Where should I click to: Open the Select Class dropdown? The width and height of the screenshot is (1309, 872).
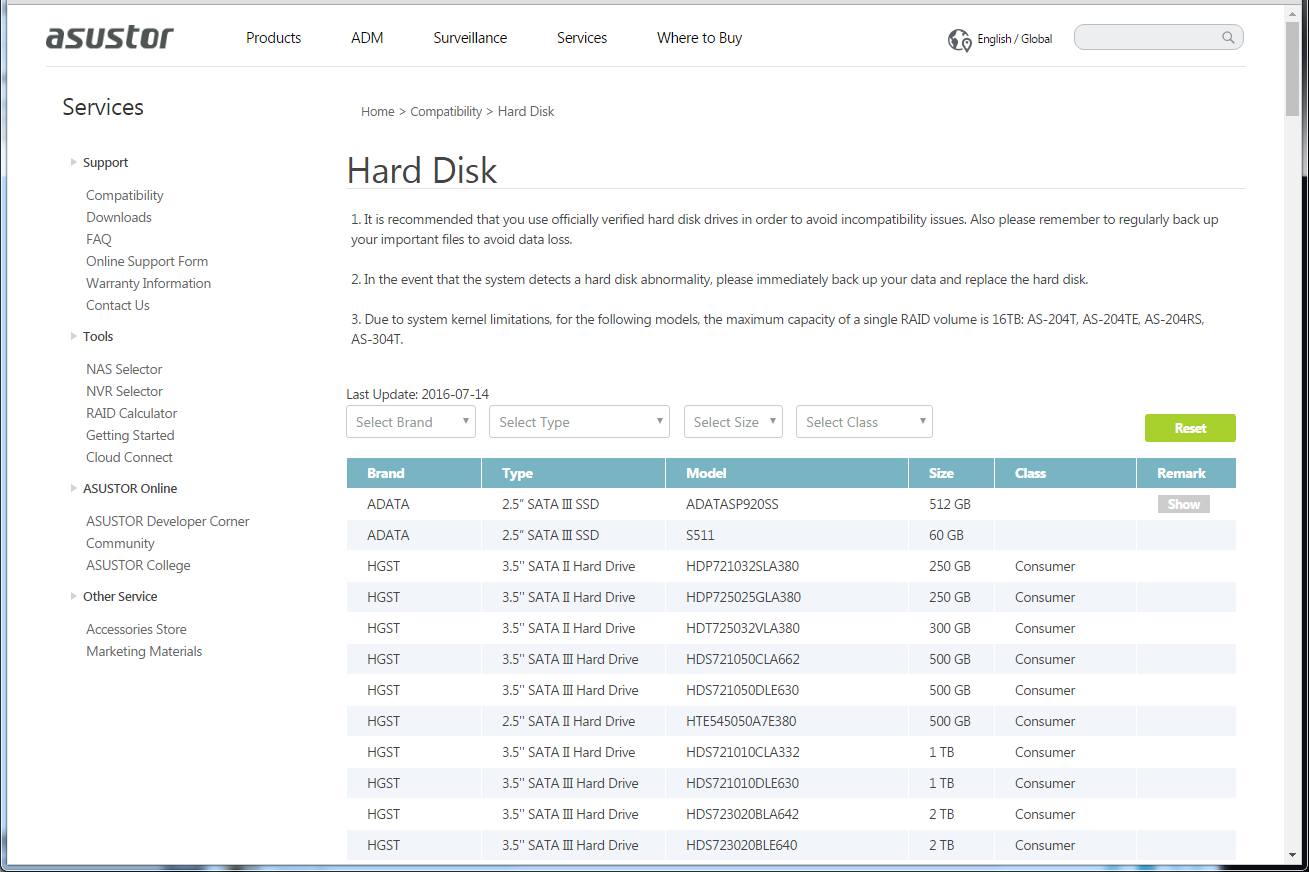point(864,422)
